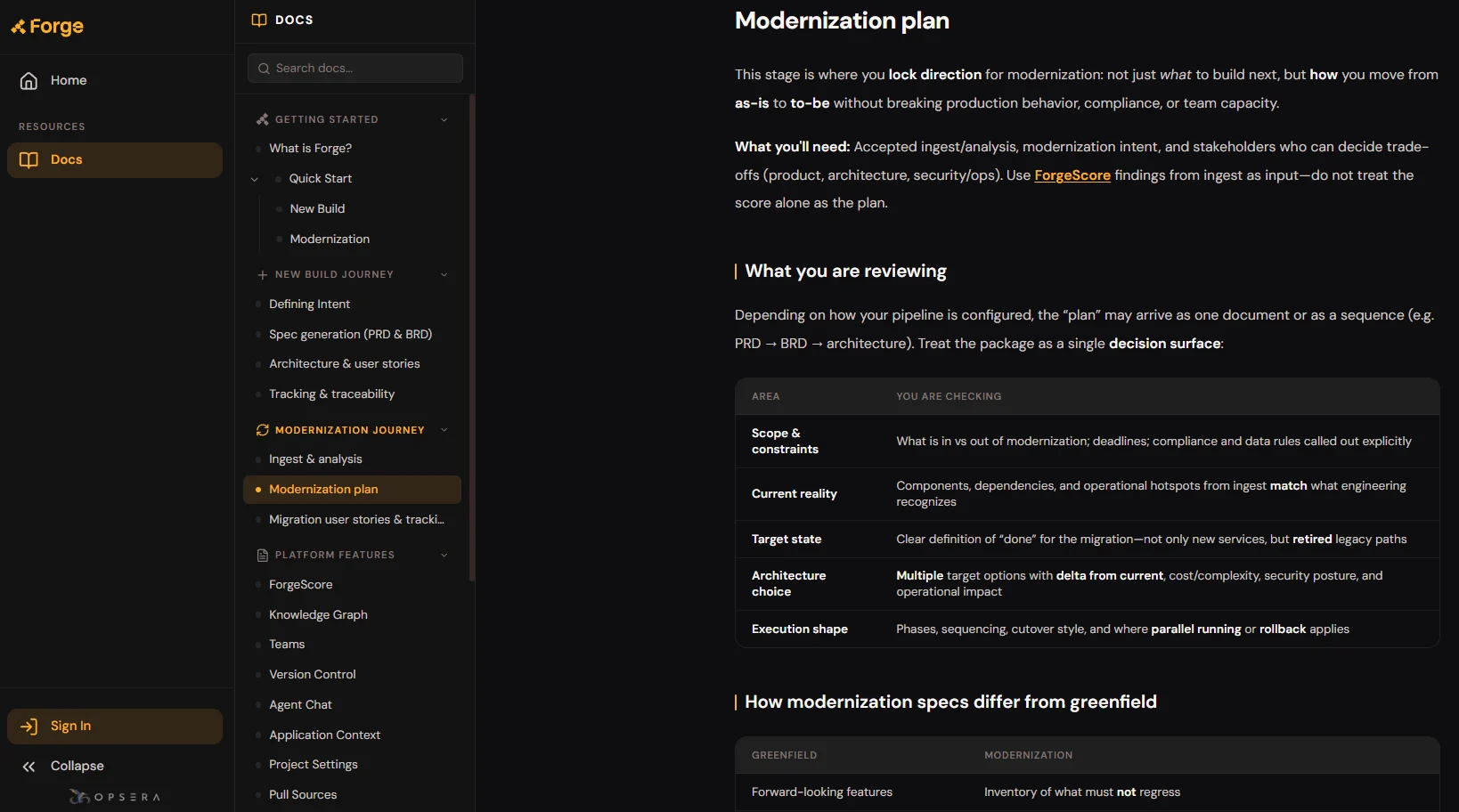The height and width of the screenshot is (812, 1459).
Task: Collapse the Quick Start tree chevron
Action: click(x=255, y=179)
